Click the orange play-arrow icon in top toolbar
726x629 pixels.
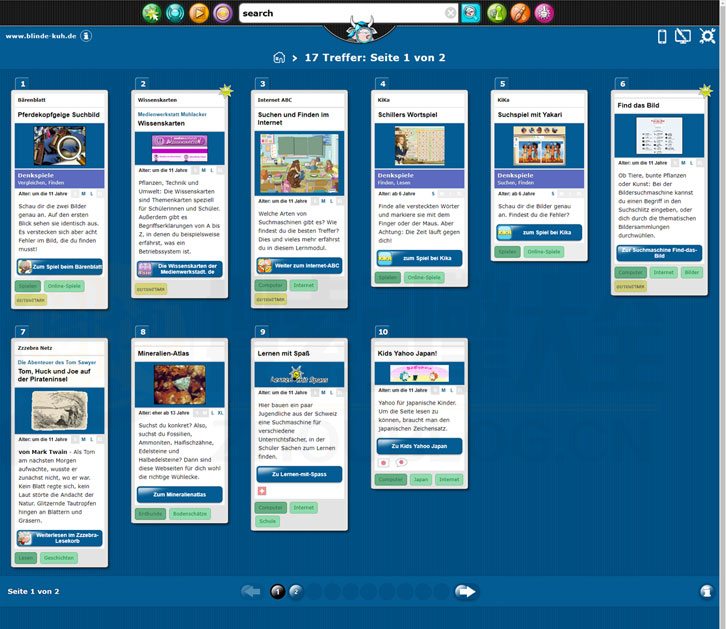coord(199,13)
